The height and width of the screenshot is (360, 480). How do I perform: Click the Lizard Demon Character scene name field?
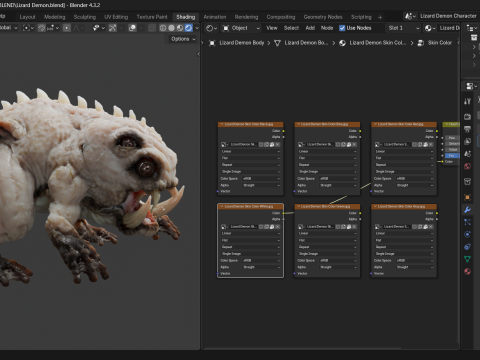(448, 16)
